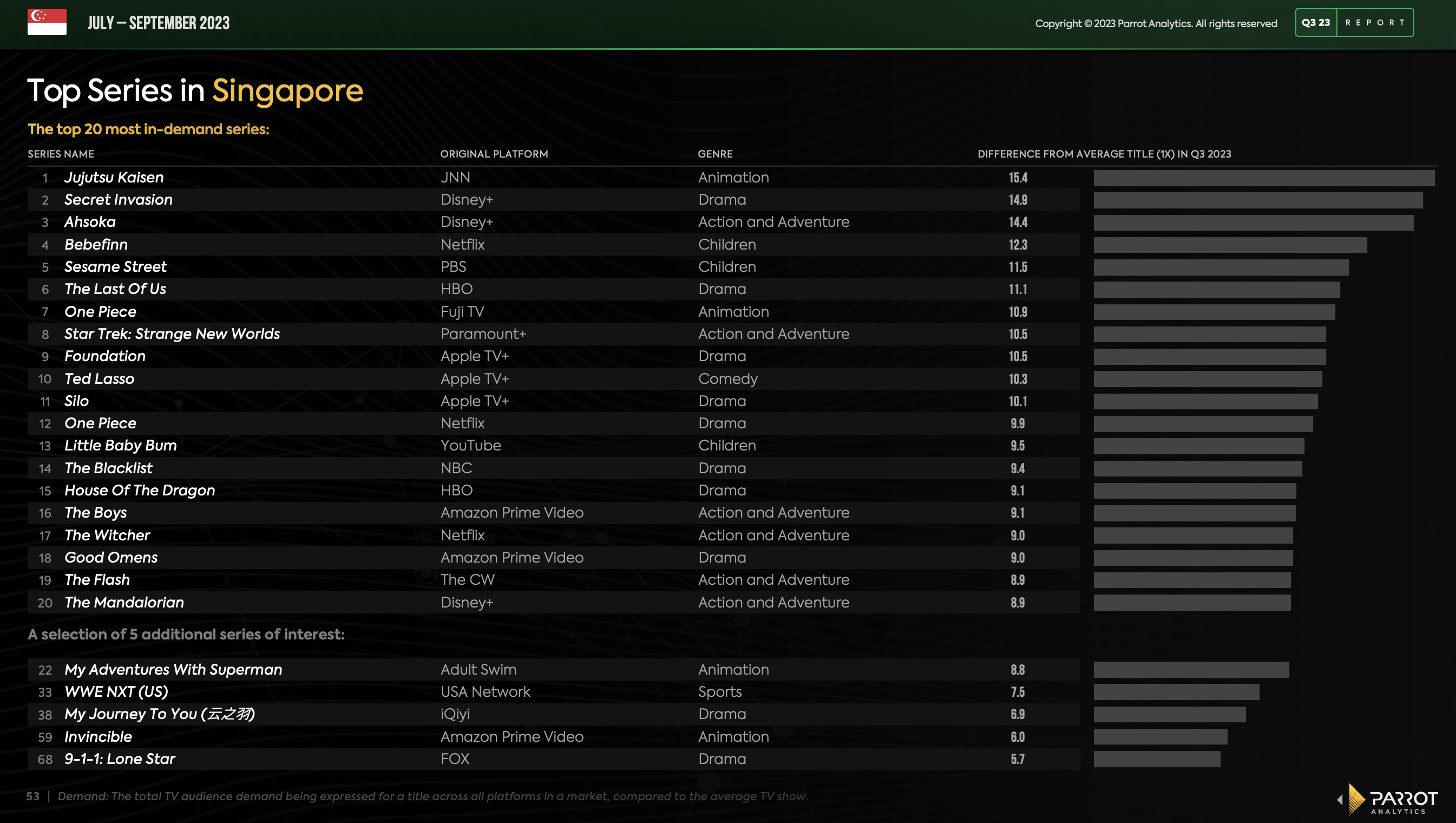Viewport: 1456px width, 823px height.
Task: Click the copyright Parrot Analytics text
Action: coord(1156,23)
